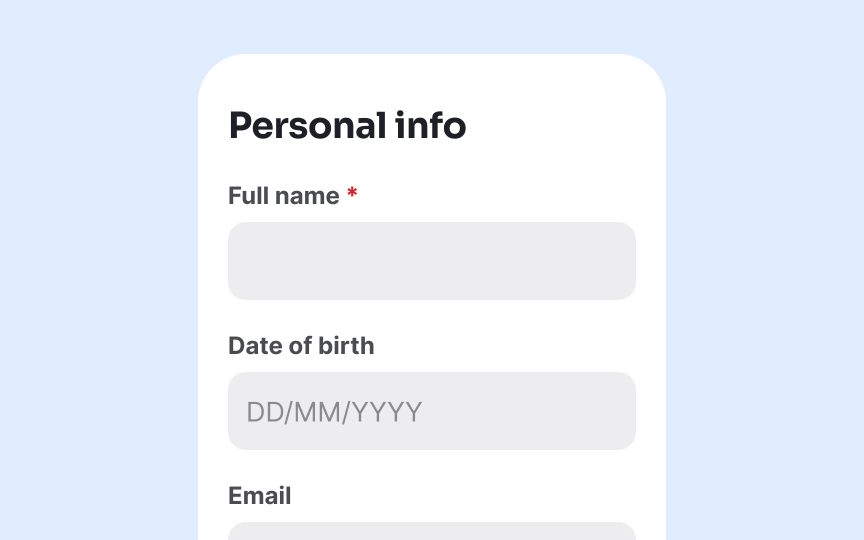Click the "Date of birth" label

[301, 346]
